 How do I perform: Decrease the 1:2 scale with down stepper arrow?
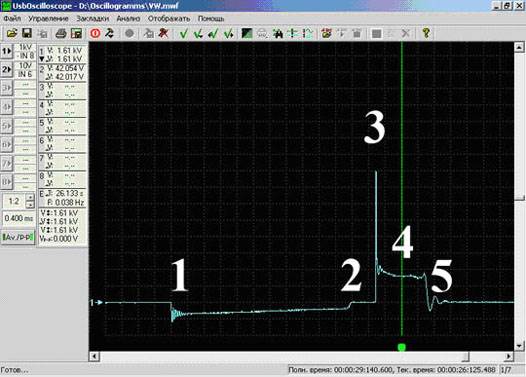click(x=30, y=204)
